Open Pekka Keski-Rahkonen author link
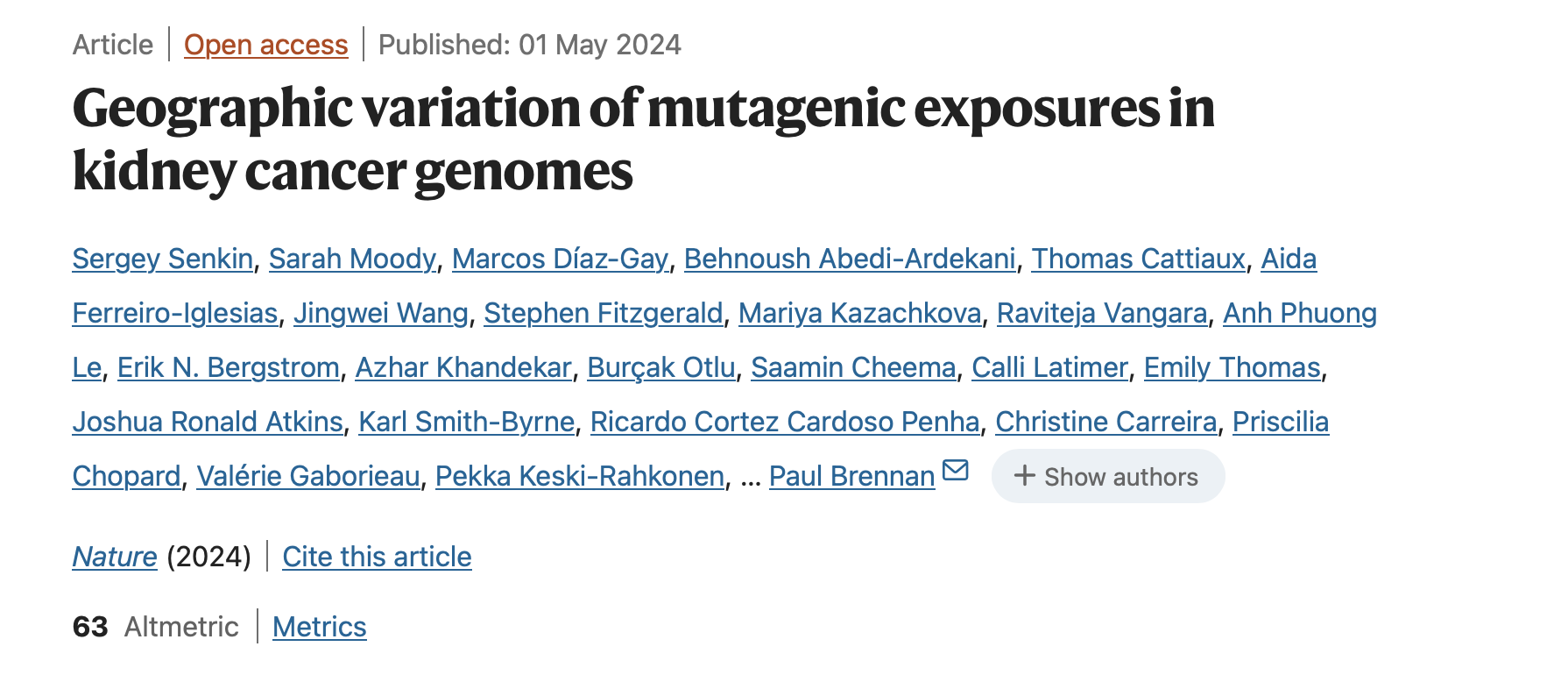Screen dimensions: 1568x675 pos(580,476)
